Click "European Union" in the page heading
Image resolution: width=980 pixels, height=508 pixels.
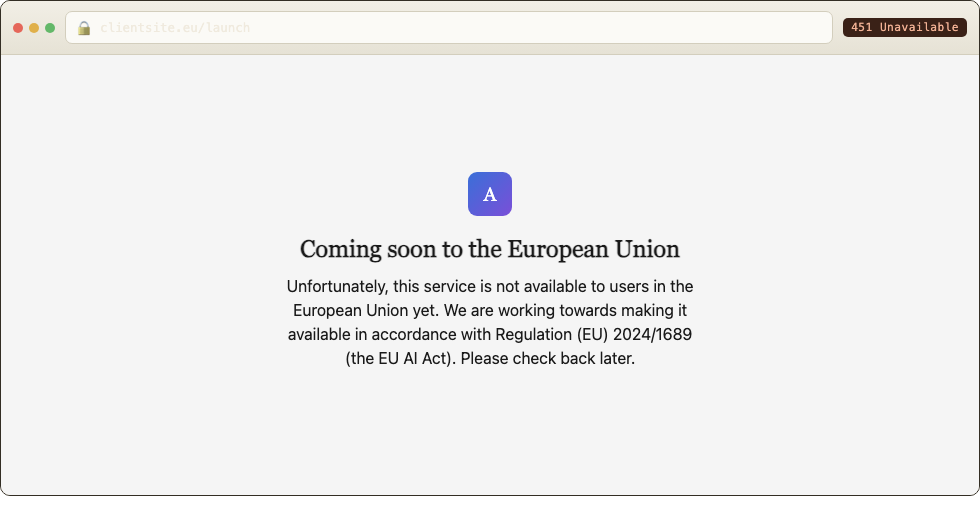[x=593, y=249]
